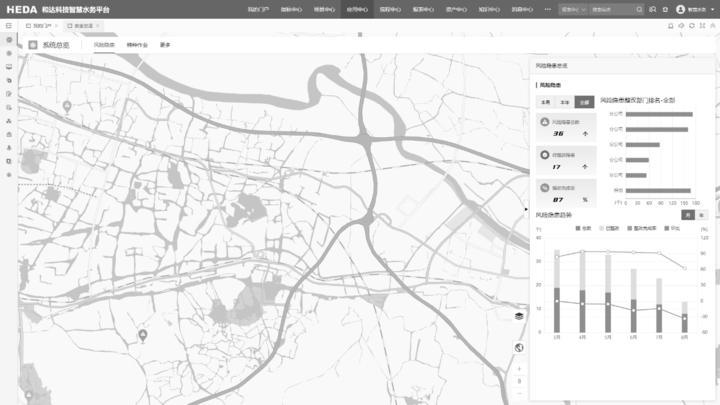Toggle trend chart to month view
This screenshot has width=720, height=405.
[x=687, y=215]
